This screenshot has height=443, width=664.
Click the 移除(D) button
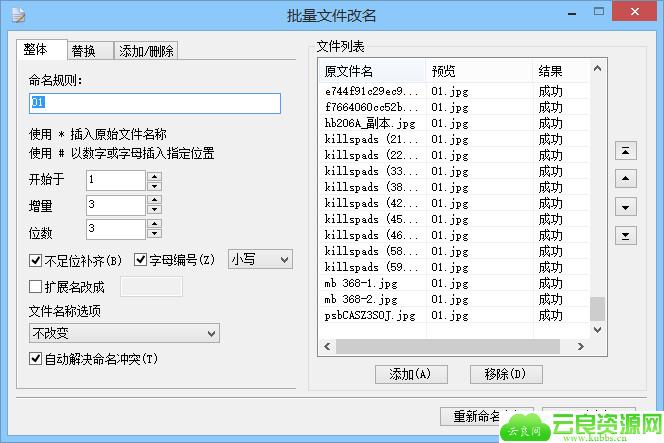506,374
